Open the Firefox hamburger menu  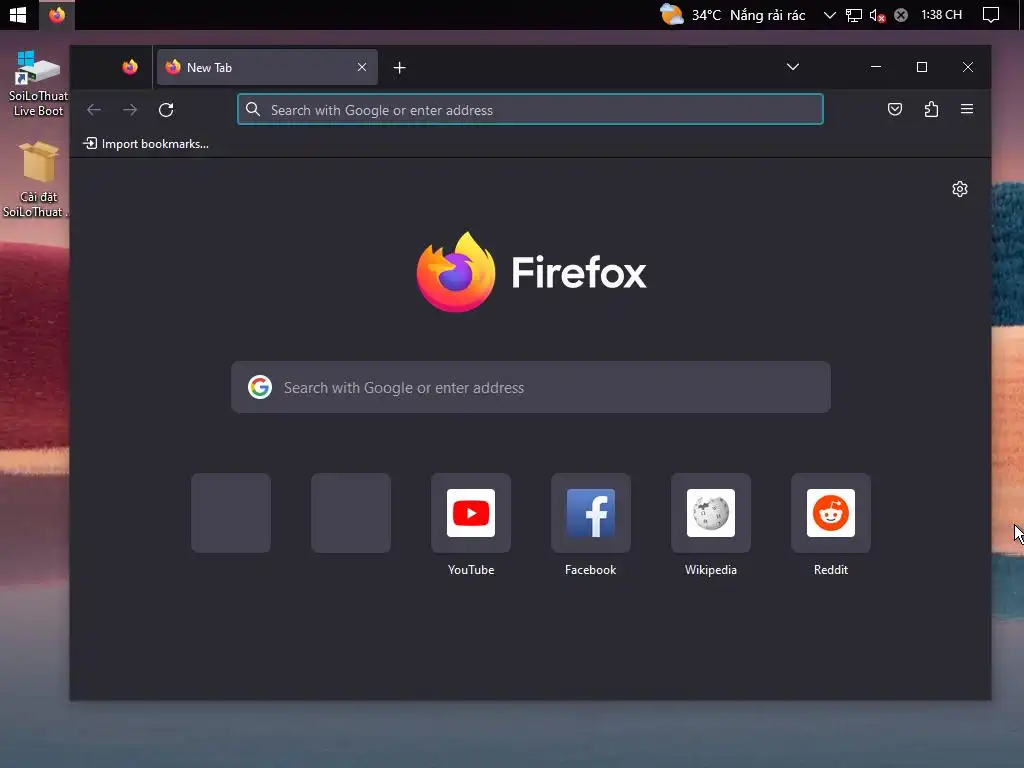click(967, 109)
